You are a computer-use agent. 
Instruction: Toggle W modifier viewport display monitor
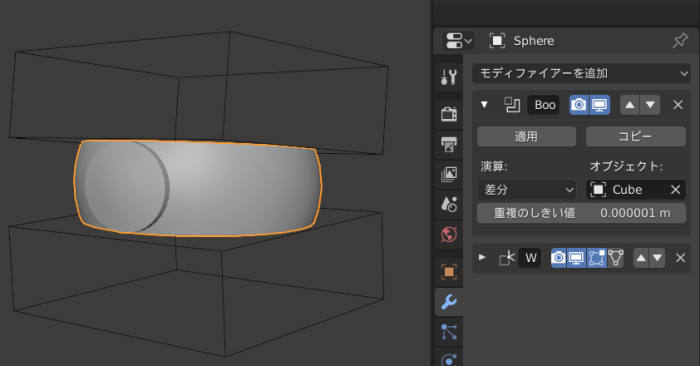(576, 258)
